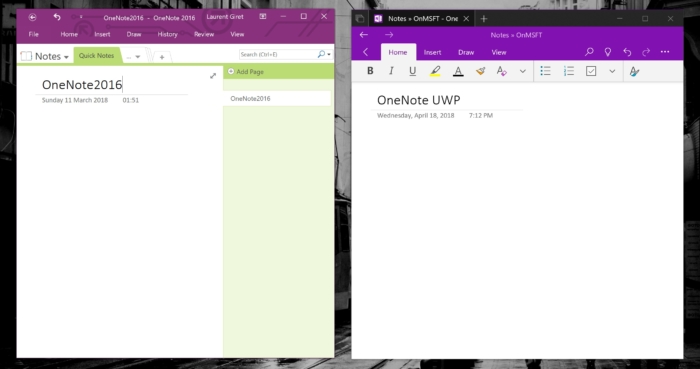This screenshot has height=369, width=700.
Task: Click the tabs overview icon in UWP window
Action: coord(360,19)
